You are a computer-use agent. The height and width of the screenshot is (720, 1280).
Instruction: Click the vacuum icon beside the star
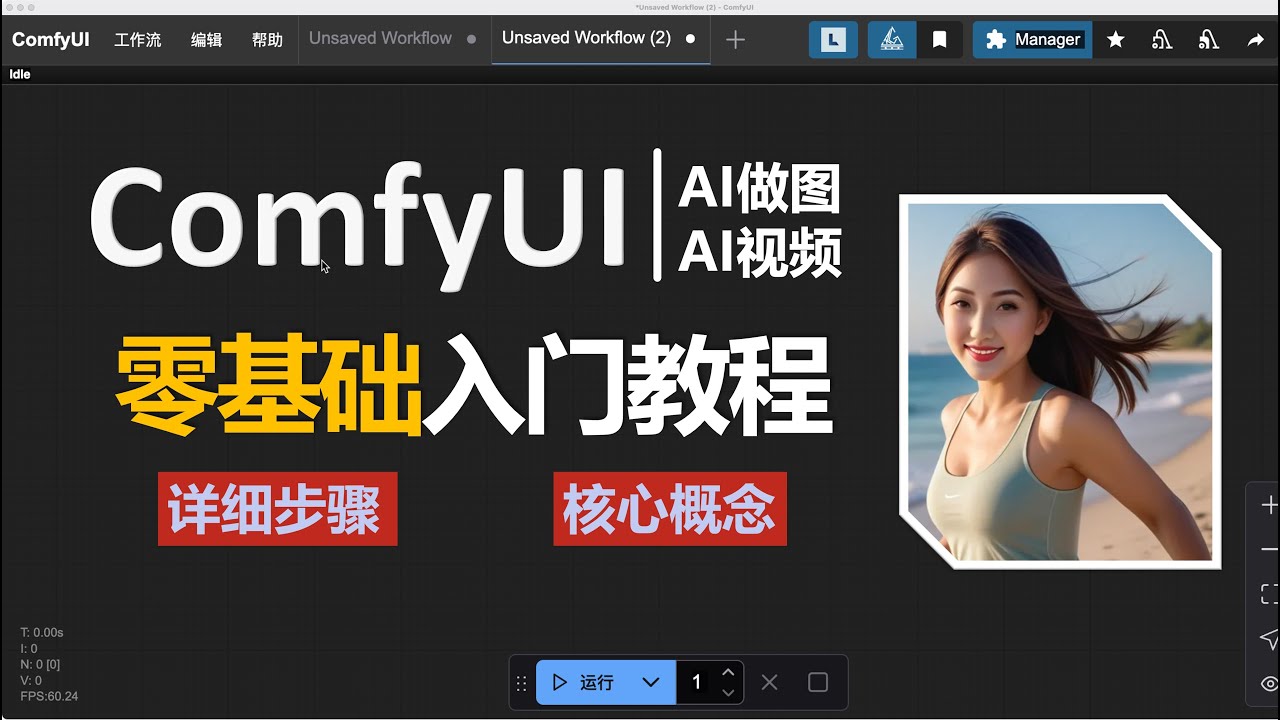click(1162, 40)
